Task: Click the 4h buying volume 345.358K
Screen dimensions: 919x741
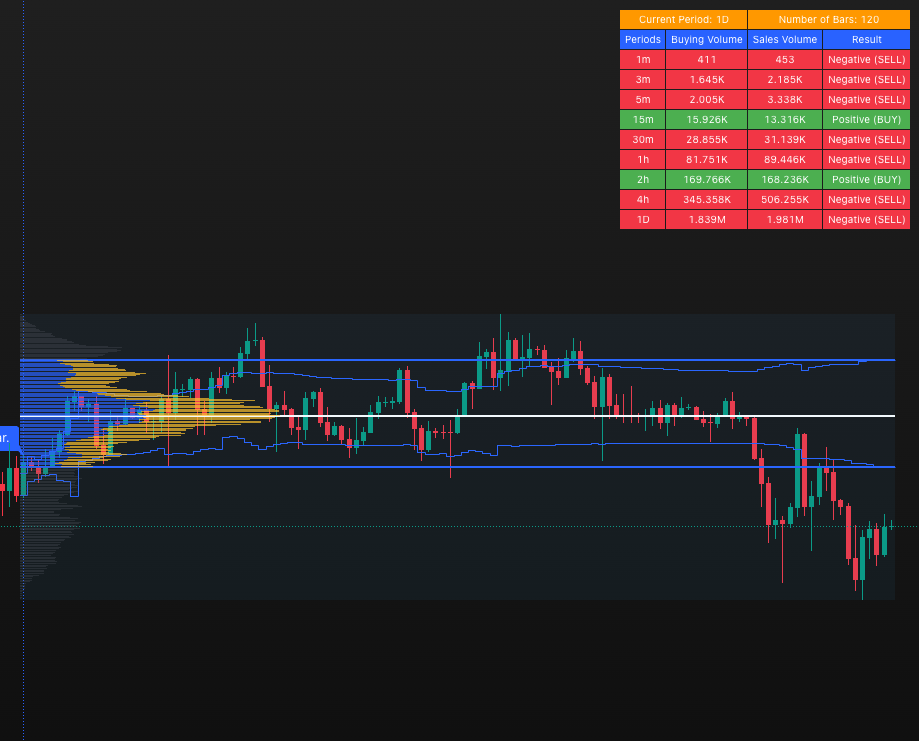Action: click(x=706, y=199)
